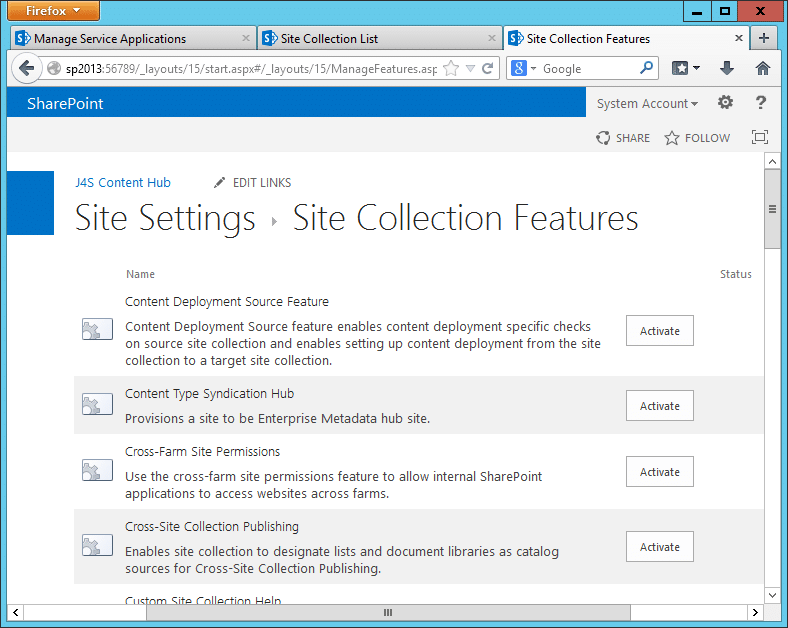
Task: Click the vertical scrollbar up arrow
Action: coord(772,161)
